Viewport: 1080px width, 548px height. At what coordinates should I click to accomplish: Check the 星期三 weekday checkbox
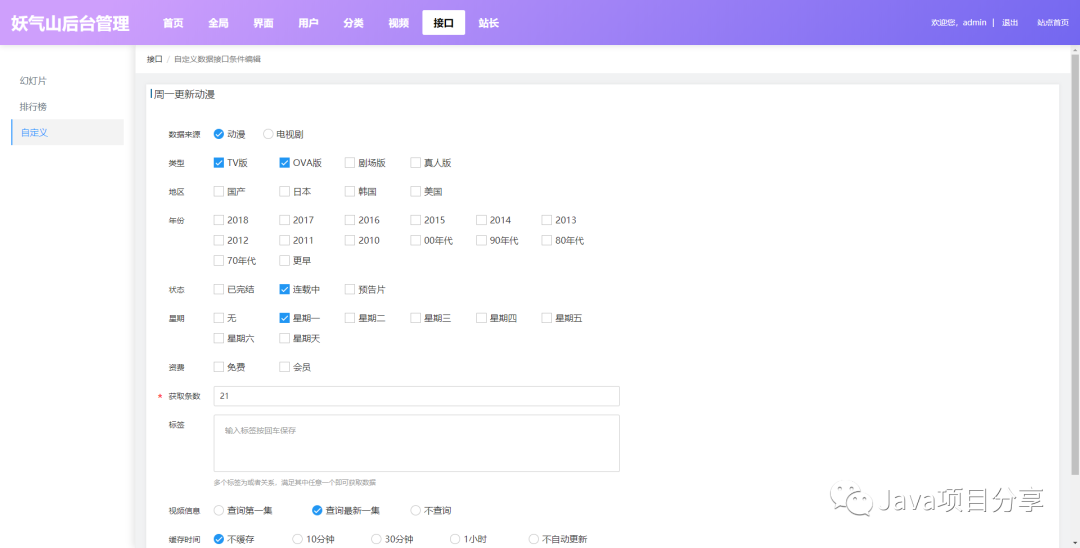(415, 318)
